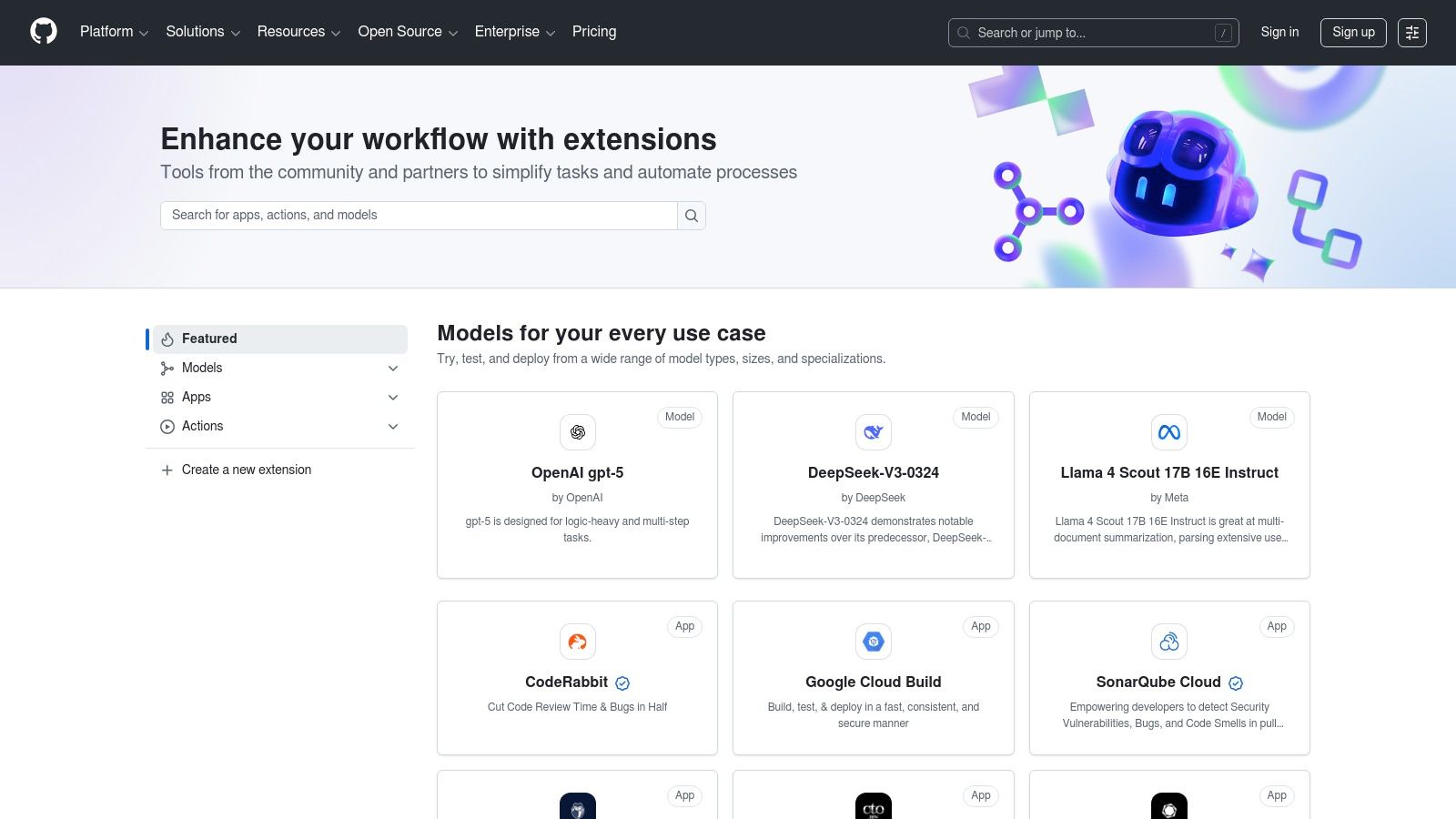Click the Create a new extension link
Viewport: 1456px width, 819px height.
point(246,470)
